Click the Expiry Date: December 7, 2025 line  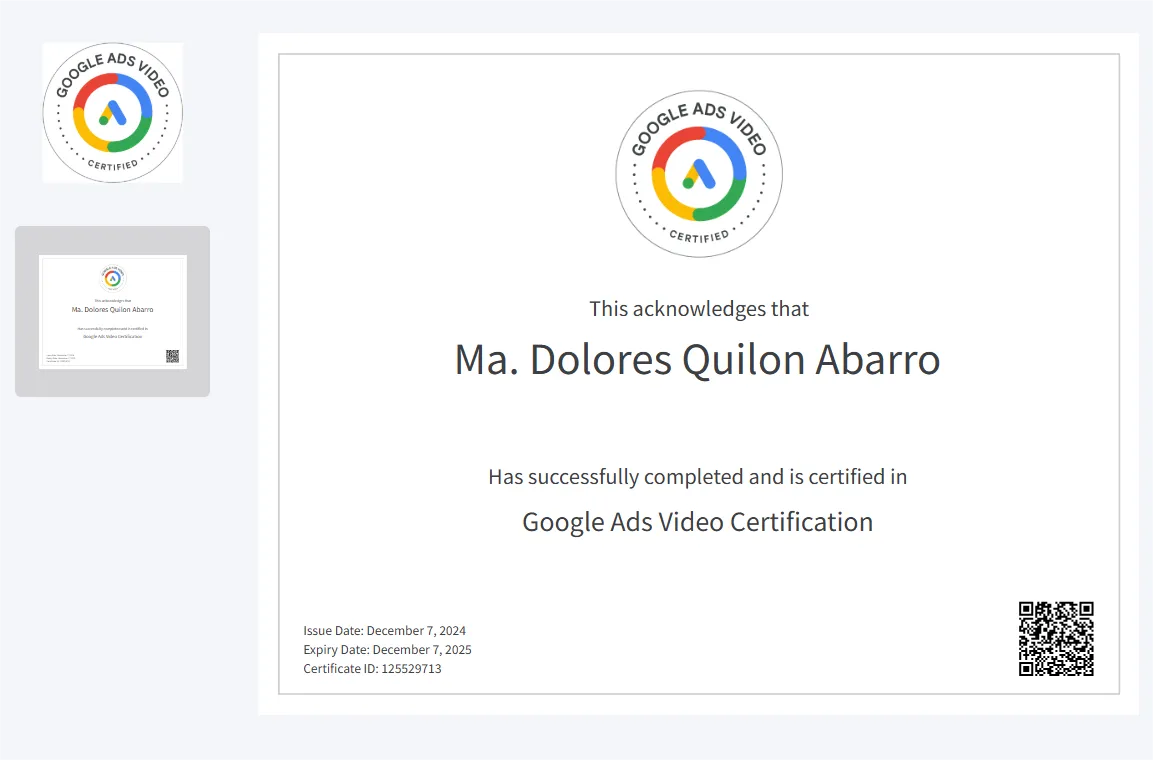click(388, 650)
